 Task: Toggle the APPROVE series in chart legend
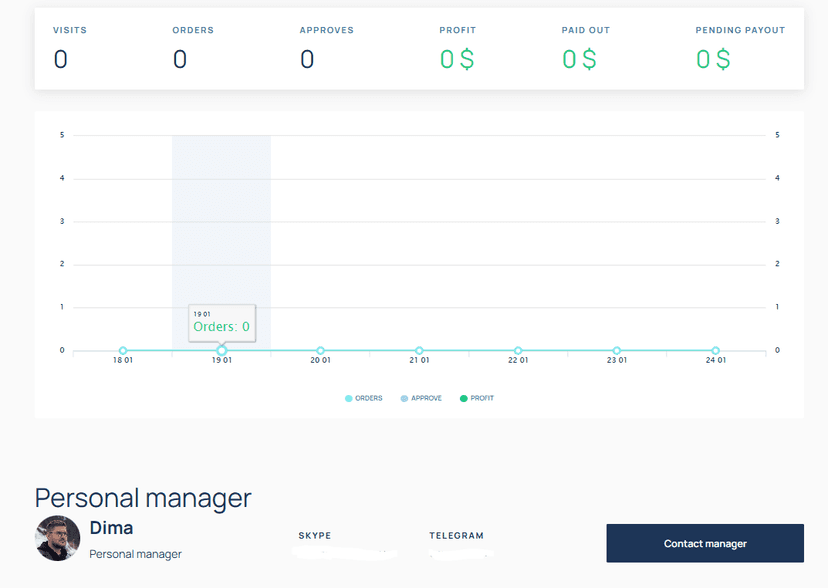(x=421, y=398)
